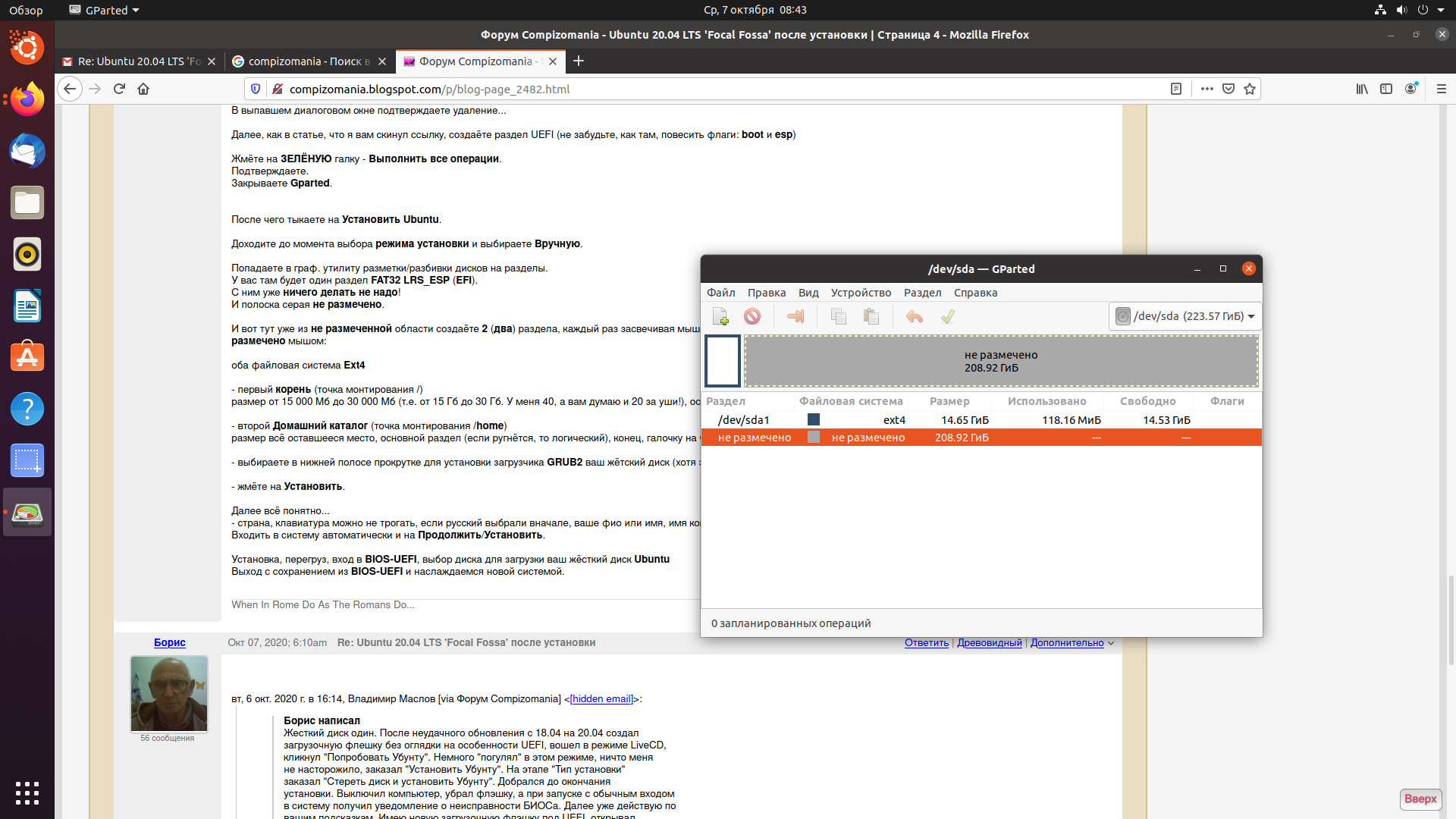Click the copy partition toolbar icon
1456x819 pixels.
(838, 316)
